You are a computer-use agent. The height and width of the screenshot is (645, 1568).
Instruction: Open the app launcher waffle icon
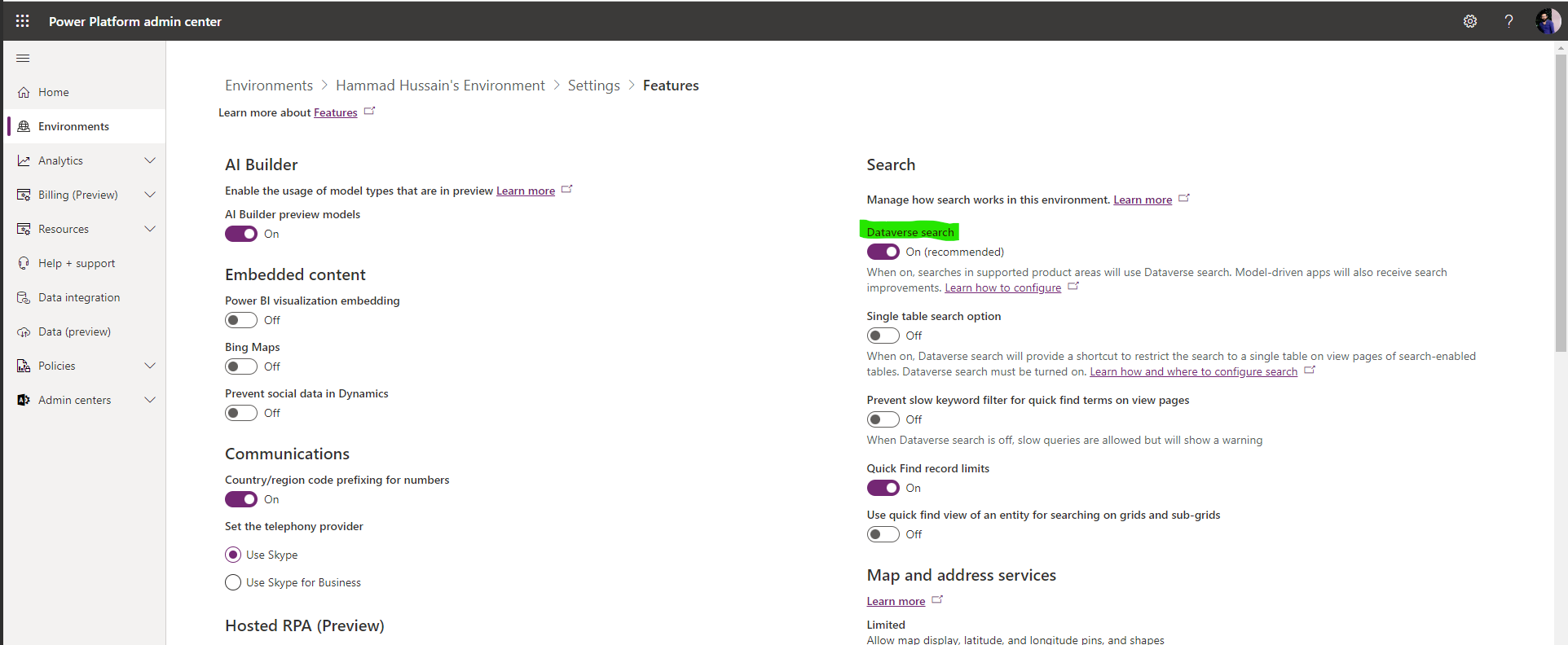coord(22,21)
